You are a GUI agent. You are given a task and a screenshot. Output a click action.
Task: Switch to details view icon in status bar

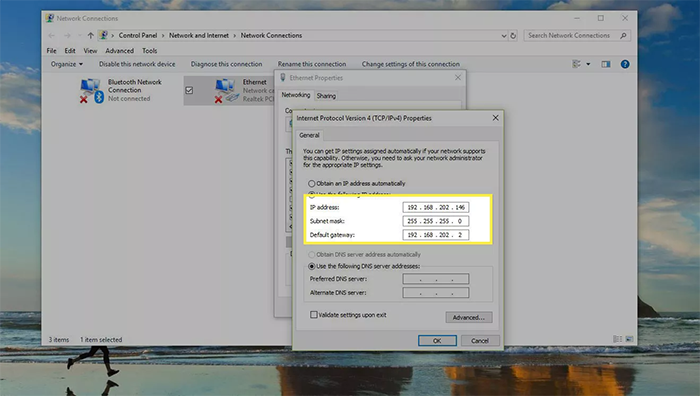tap(618, 339)
